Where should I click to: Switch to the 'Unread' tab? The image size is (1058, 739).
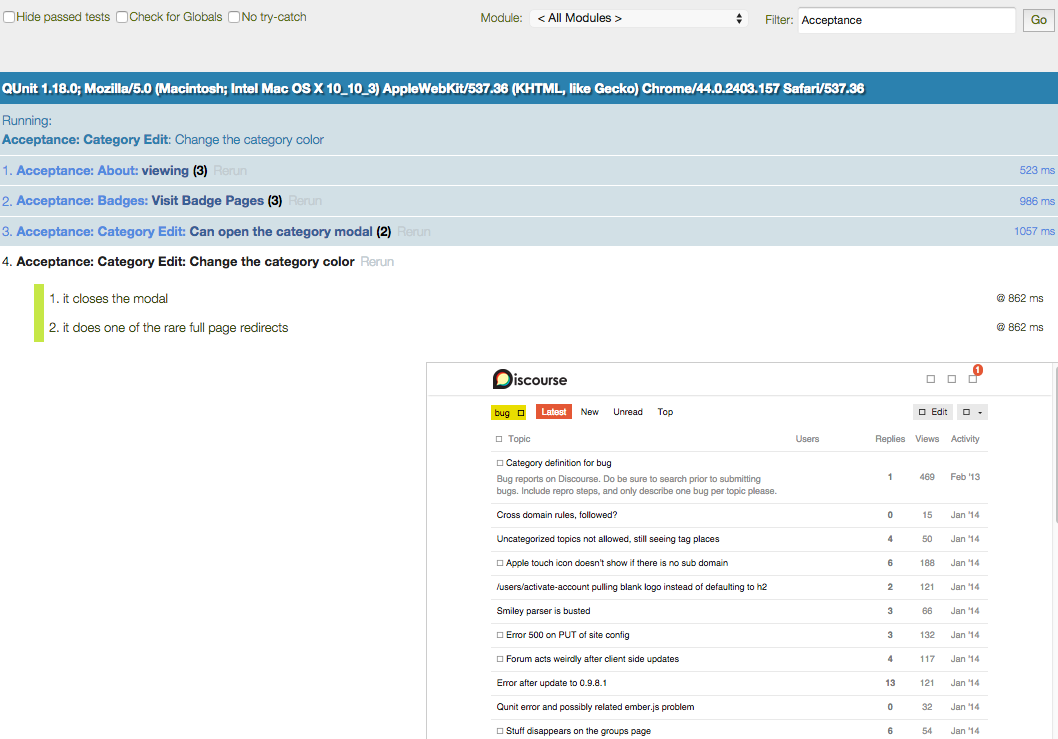(628, 412)
